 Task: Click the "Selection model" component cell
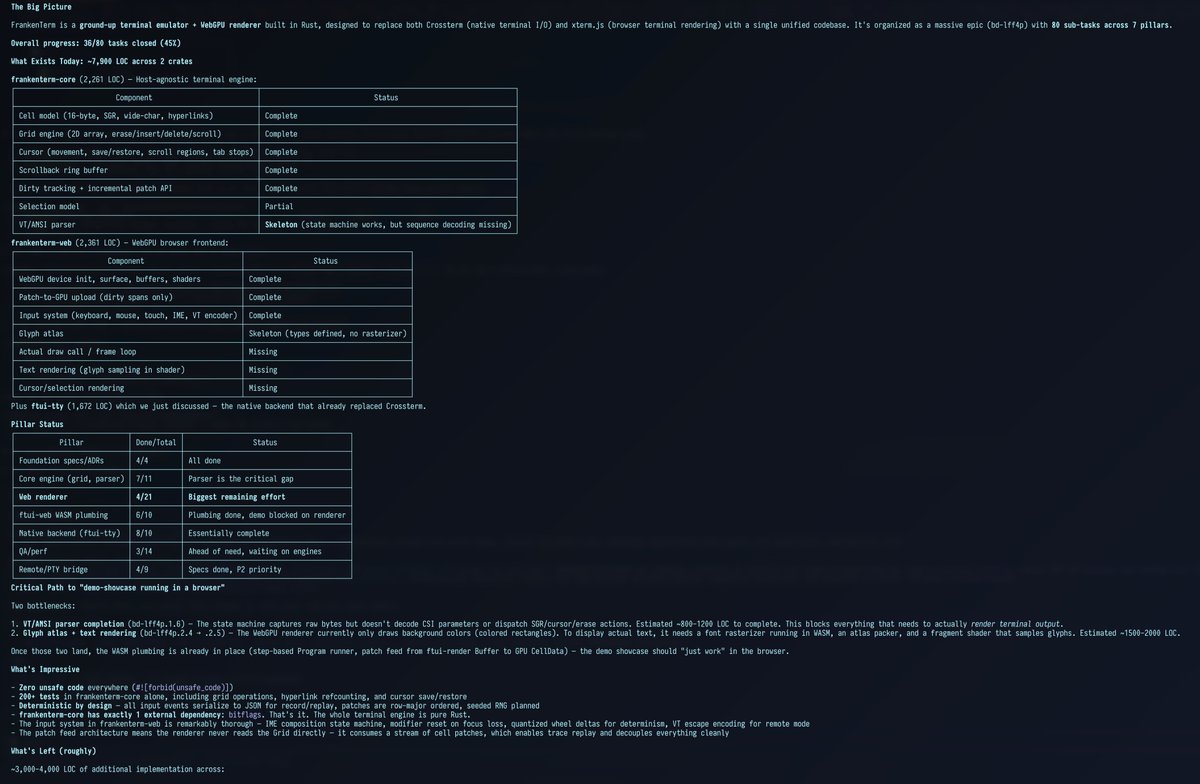tap(135, 206)
